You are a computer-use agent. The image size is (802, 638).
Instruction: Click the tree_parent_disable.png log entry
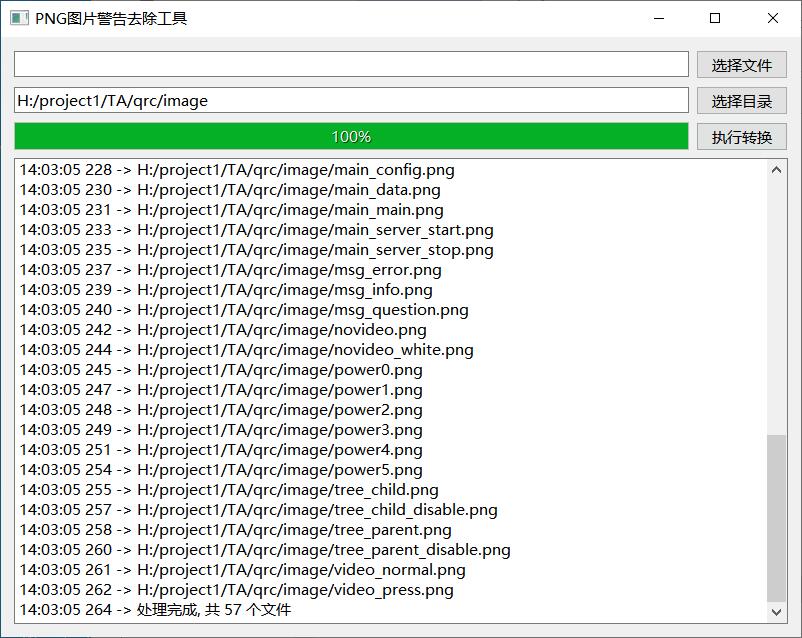265,550
